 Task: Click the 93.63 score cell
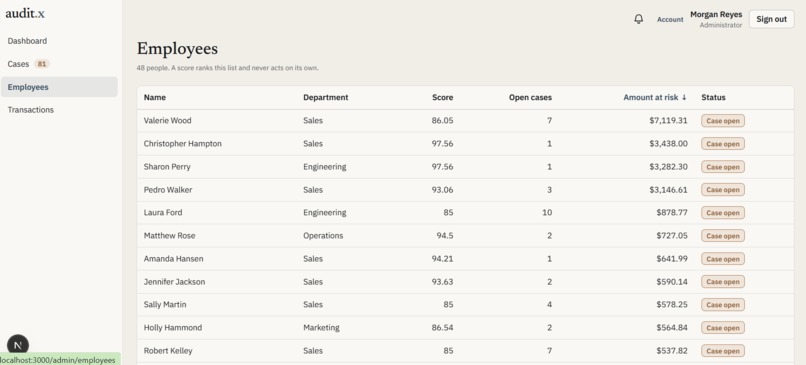point(443,282)
